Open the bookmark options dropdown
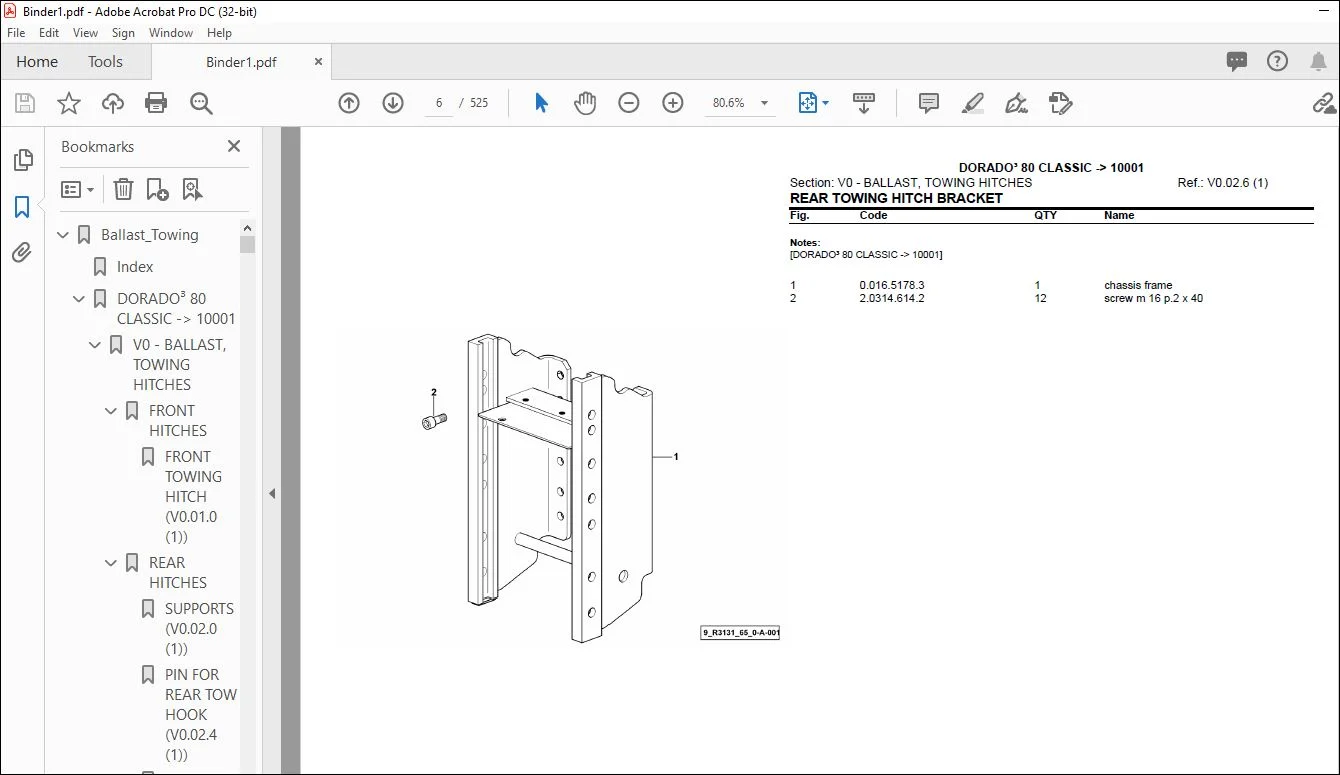This screenshot has width=1340, height=775. pyautogui.click(x=77, y=189)
